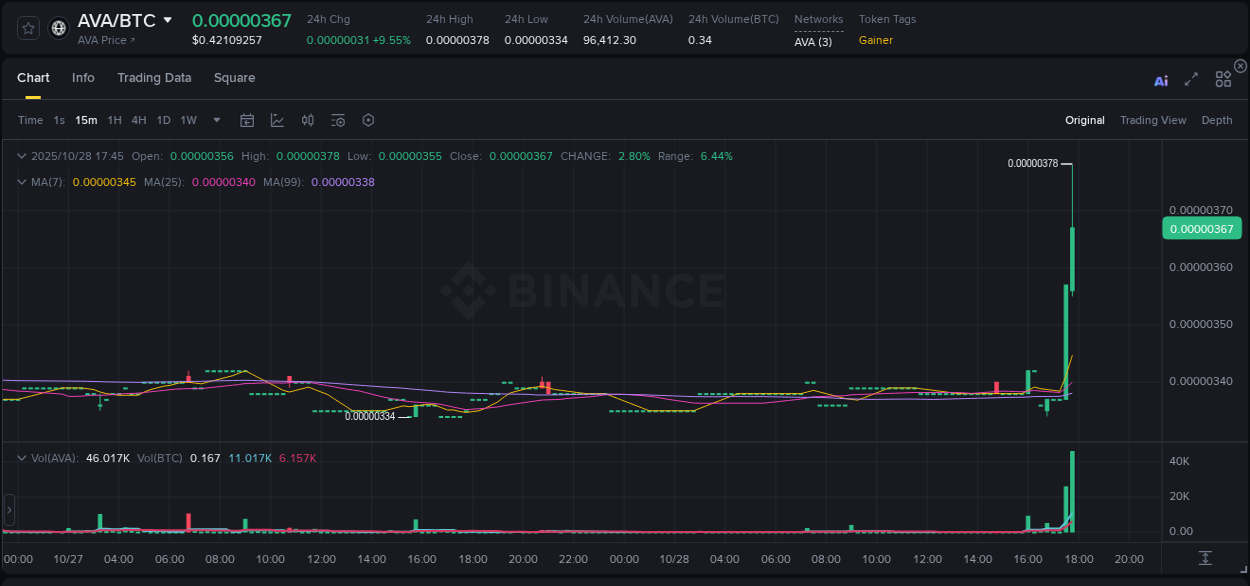Switch to the Trading Data tab

(154, 77)
